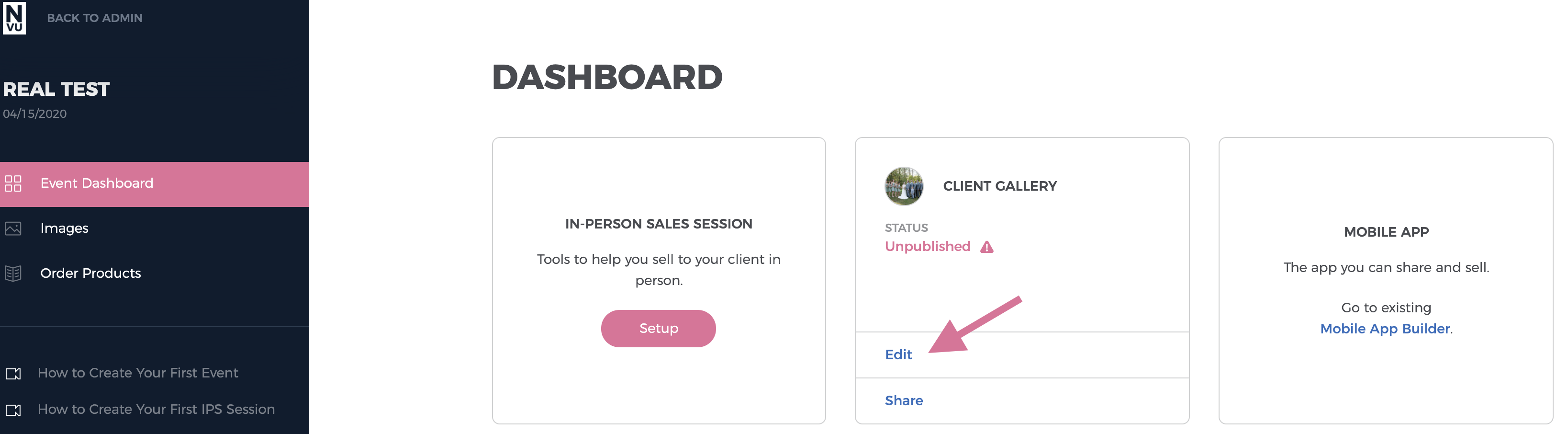Screen dimensions: 1568x434
Task: Click the Unpublished status text
Action: click(928, 246)
